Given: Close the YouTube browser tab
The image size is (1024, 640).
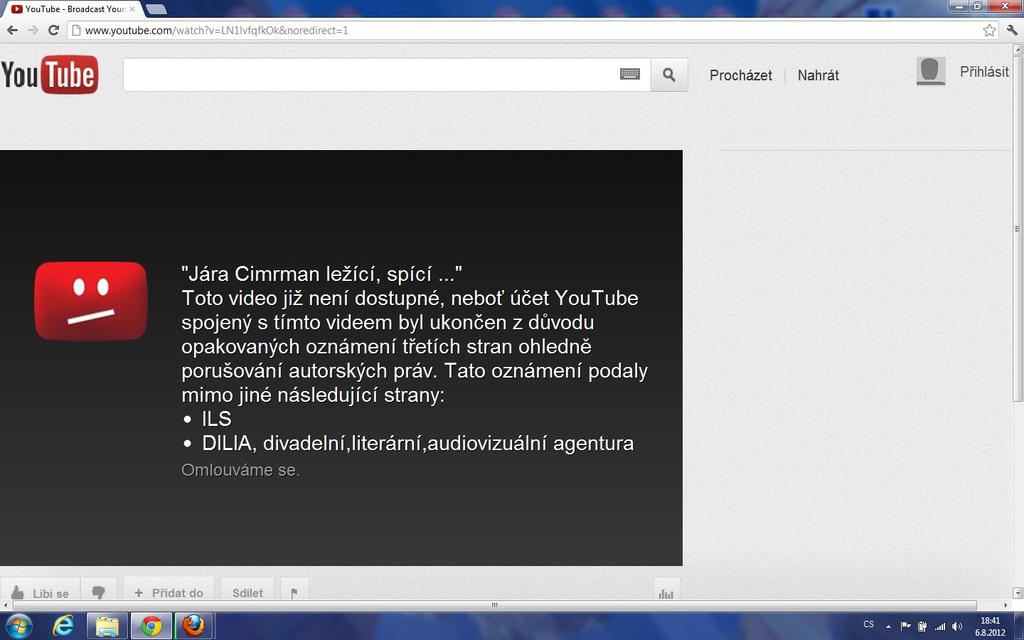Looking at the screenshot, I should (x=132, y=9).
